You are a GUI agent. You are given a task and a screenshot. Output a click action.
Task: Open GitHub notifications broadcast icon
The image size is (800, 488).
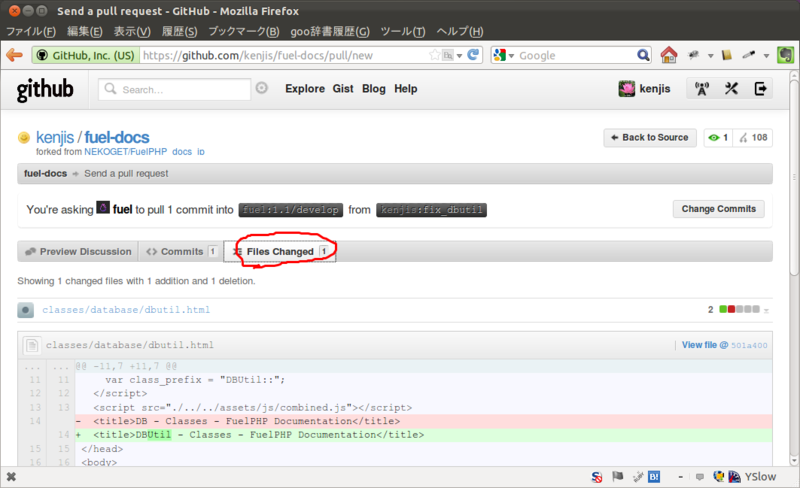coord(702,89)
